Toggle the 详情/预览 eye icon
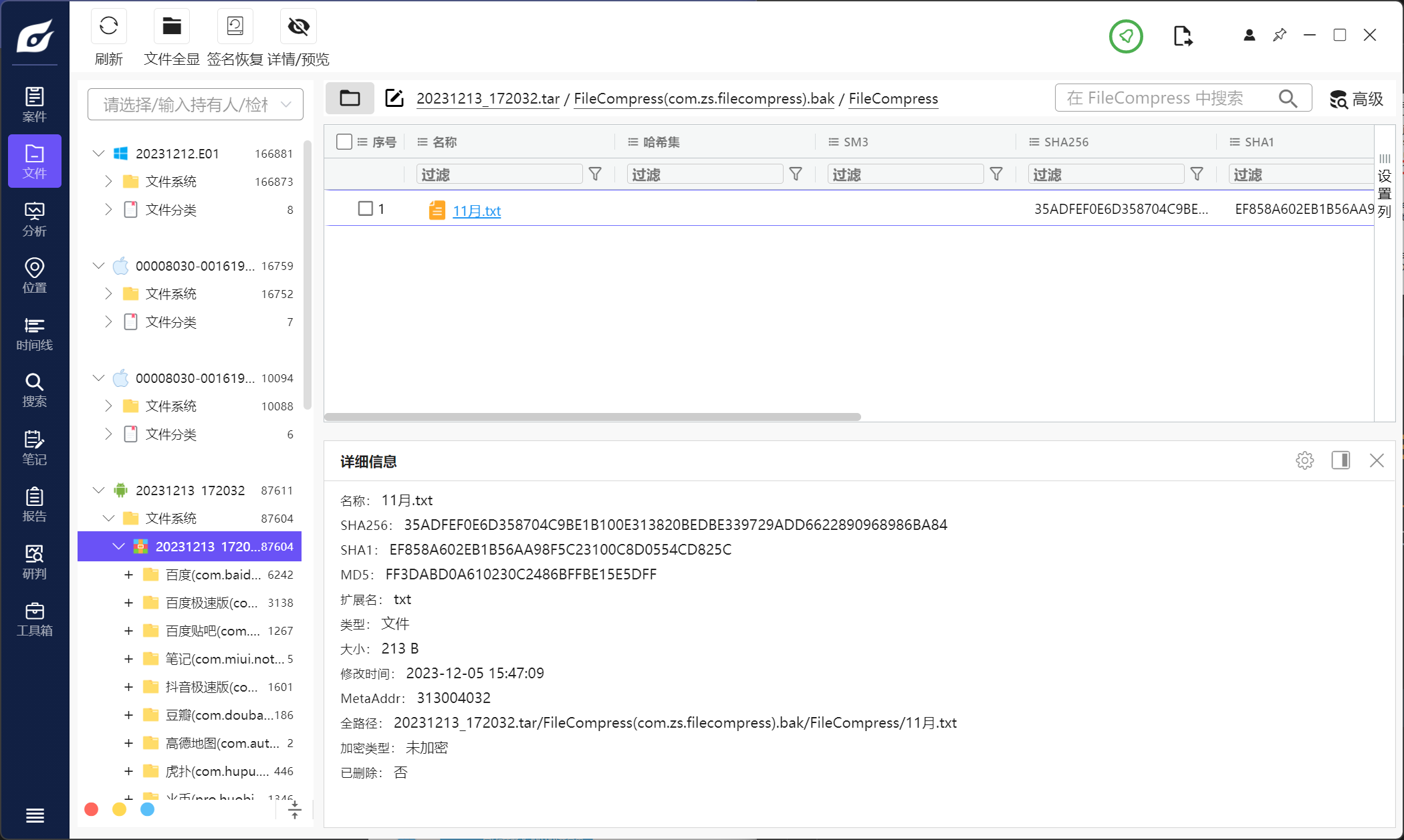Image resolution: width=1404 pixels, height=840 pixels. click(298, 27)
